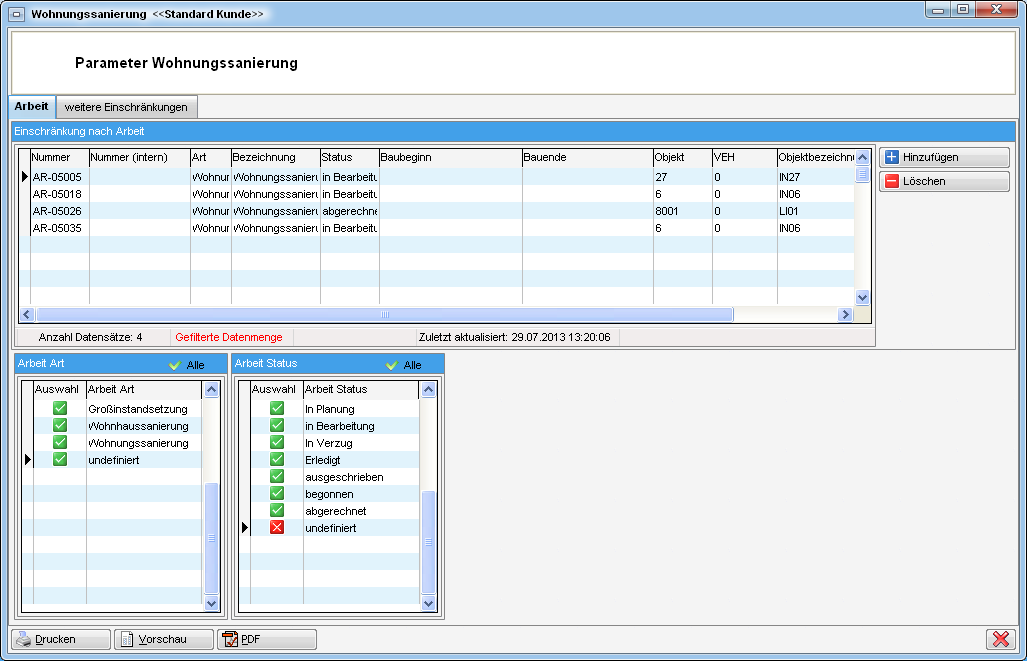The width and height of the screenshot is (1027, 661).
Task: Export the report as PDF
Action: pos(267,639)
